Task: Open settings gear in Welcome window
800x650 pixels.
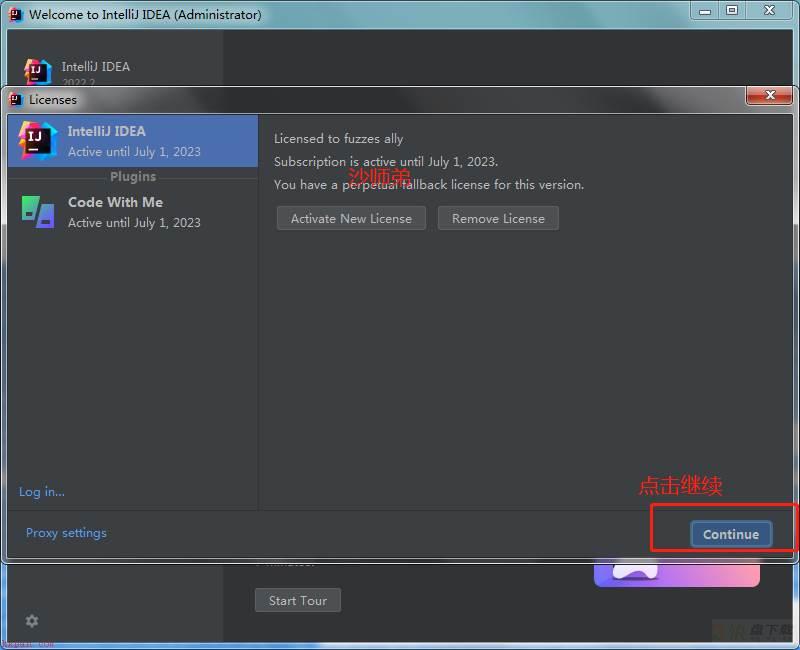Action: [32, 621]
